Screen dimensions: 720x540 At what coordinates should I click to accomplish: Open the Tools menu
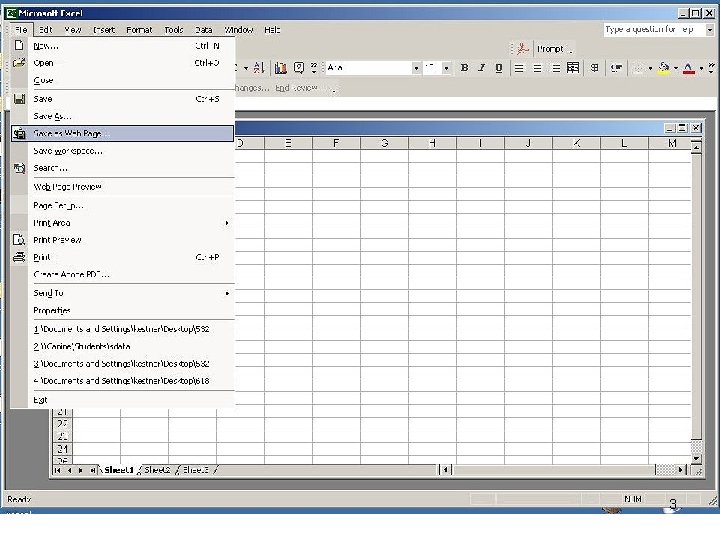click(174, 30)
